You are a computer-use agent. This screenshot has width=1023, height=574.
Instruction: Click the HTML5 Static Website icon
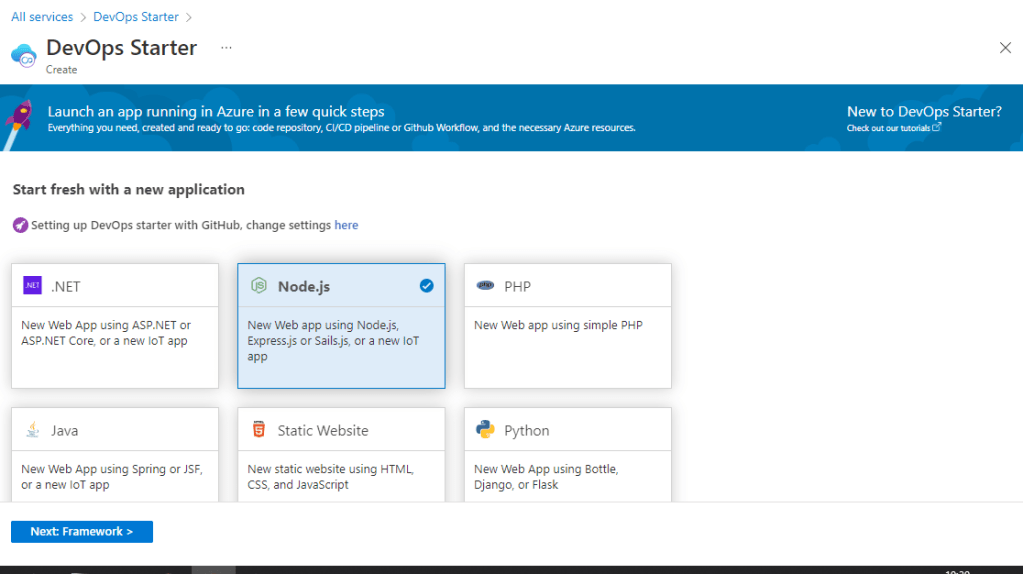pyautogui.click(x=259, y=430)
